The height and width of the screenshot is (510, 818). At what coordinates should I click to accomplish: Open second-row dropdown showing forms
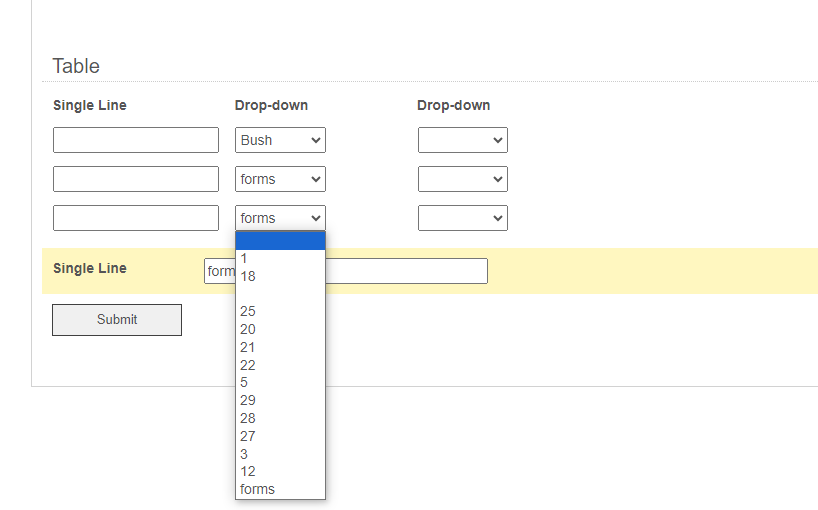(x=280, y=179)
